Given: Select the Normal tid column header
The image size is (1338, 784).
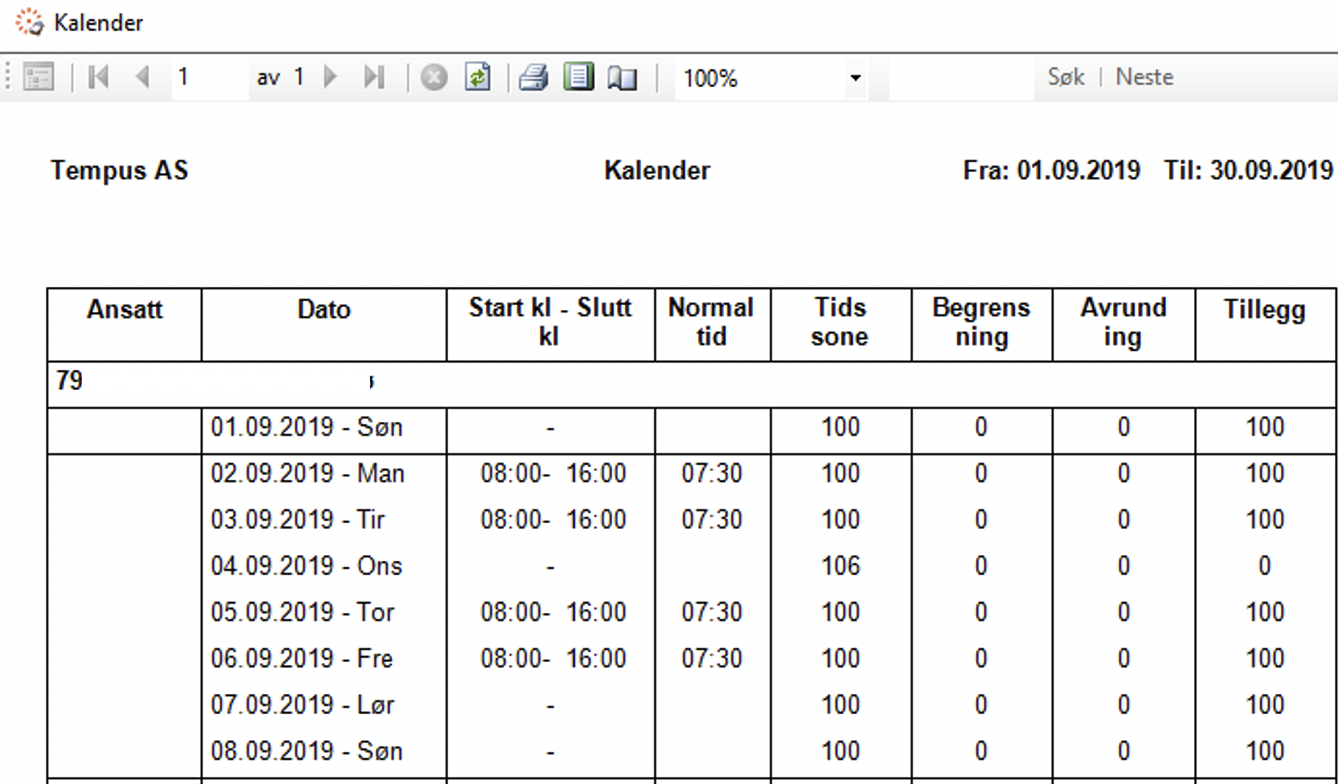Looking at the screenshot, I should point(712,323).
